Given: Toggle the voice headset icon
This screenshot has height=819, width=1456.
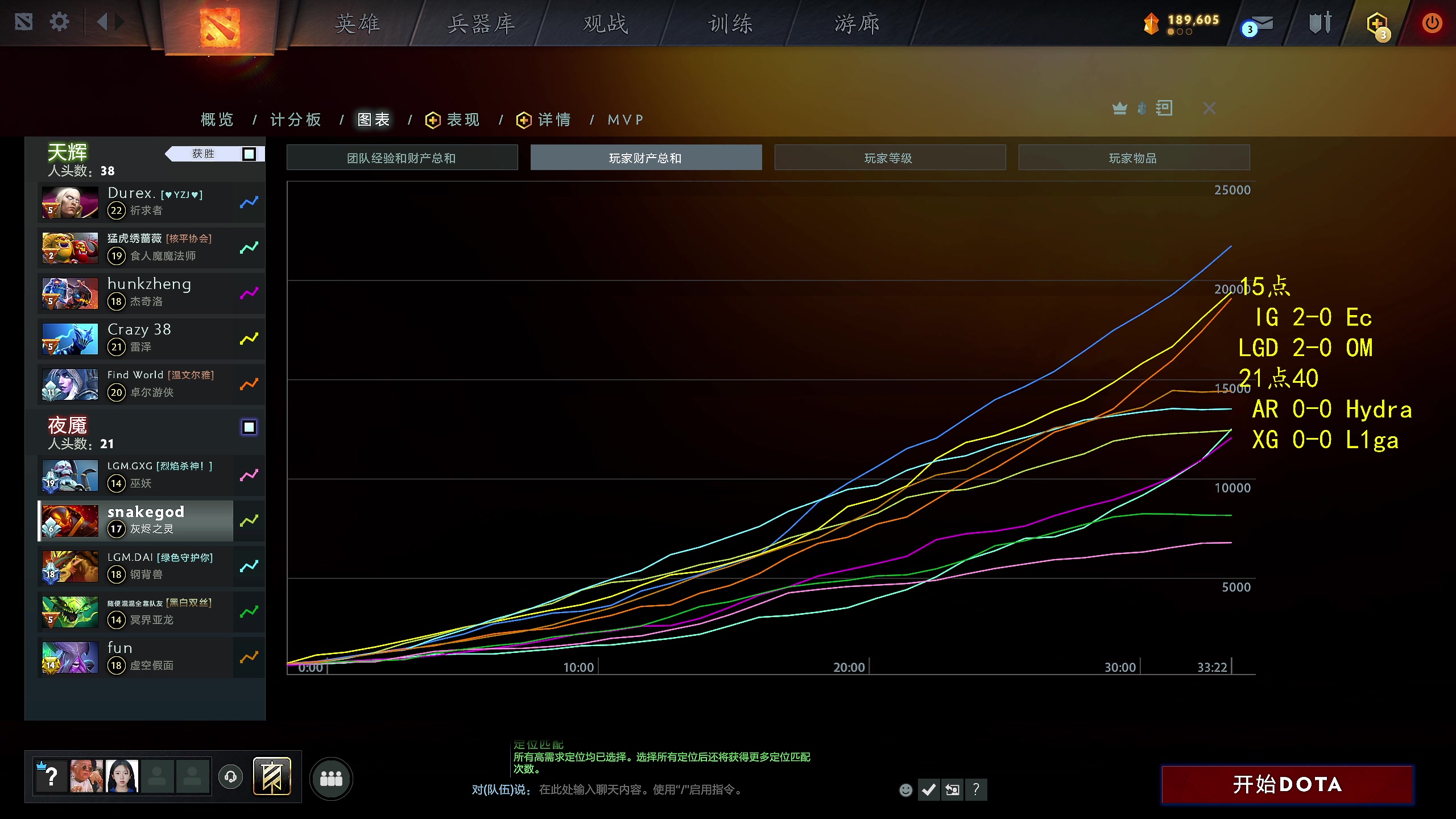Looking at the screenshot, I should coord(230,777).
